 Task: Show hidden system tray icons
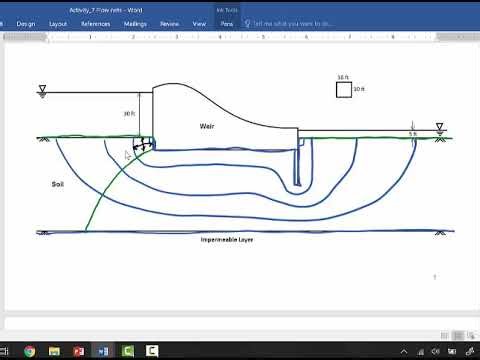[x=404, y=351]
